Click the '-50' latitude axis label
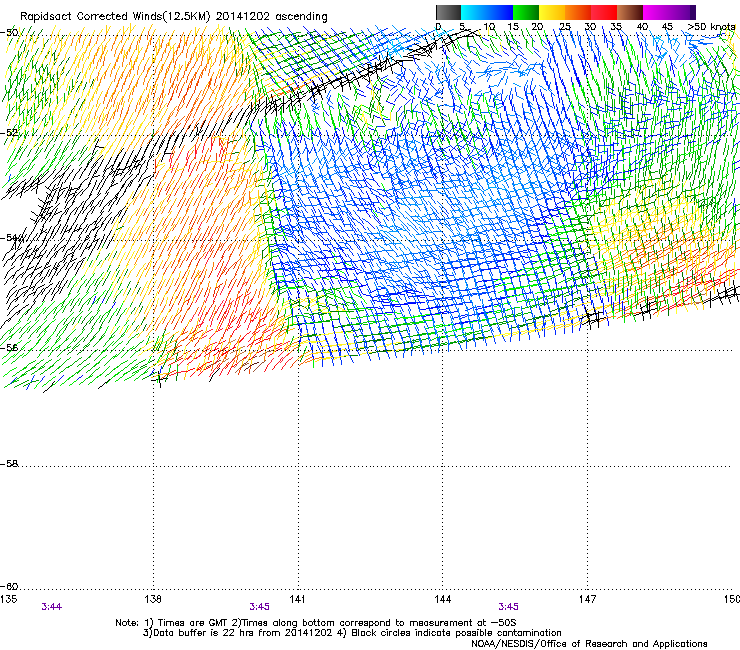 pos(9,33)
